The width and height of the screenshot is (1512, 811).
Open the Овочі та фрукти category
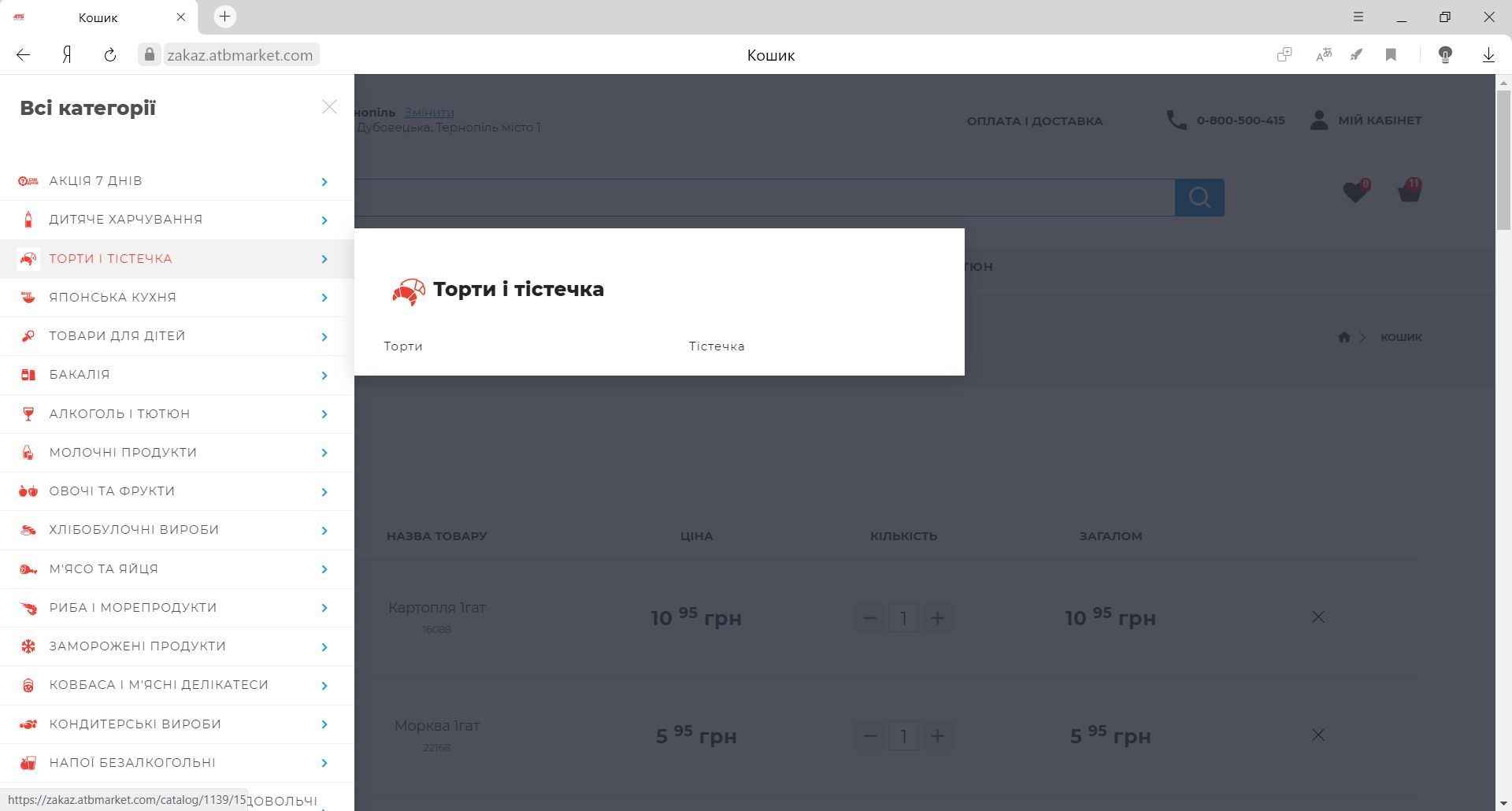112,491
